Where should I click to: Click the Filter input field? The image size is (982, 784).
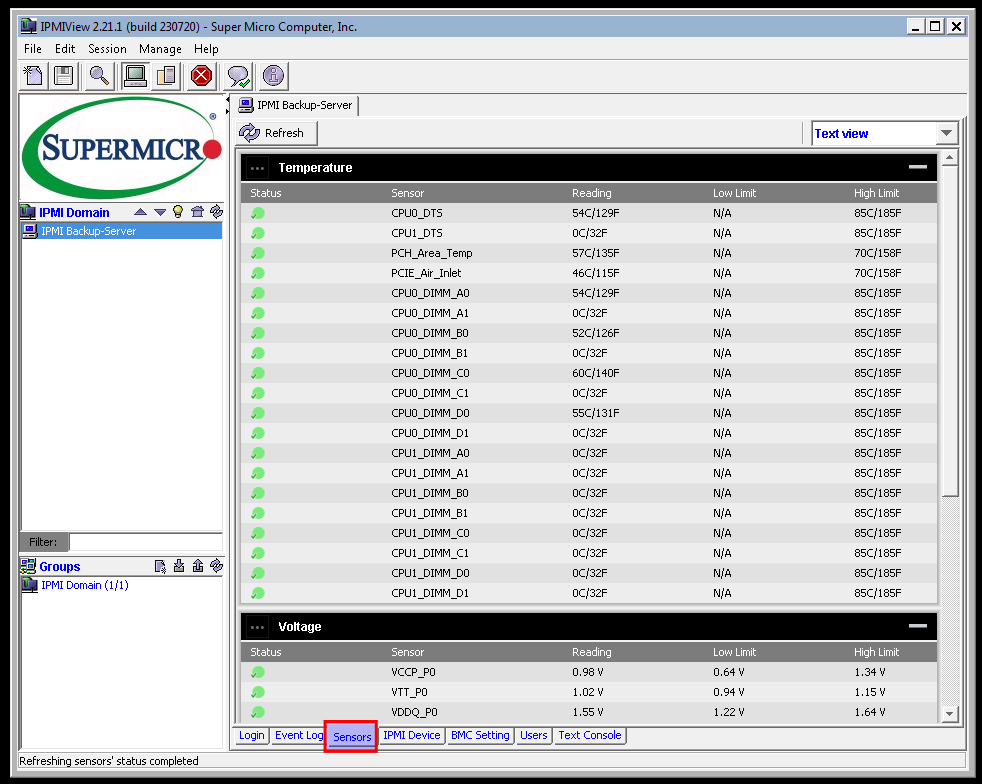(x=145, y=542)
